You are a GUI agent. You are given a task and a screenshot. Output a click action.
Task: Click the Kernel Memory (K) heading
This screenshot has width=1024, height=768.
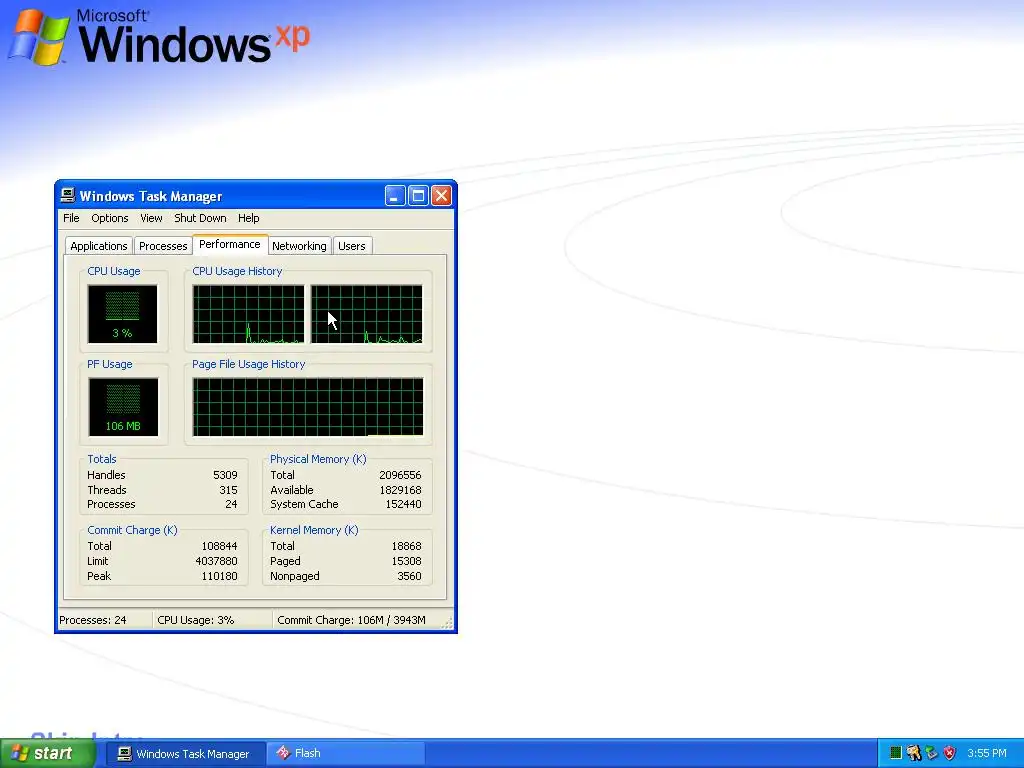314,530
